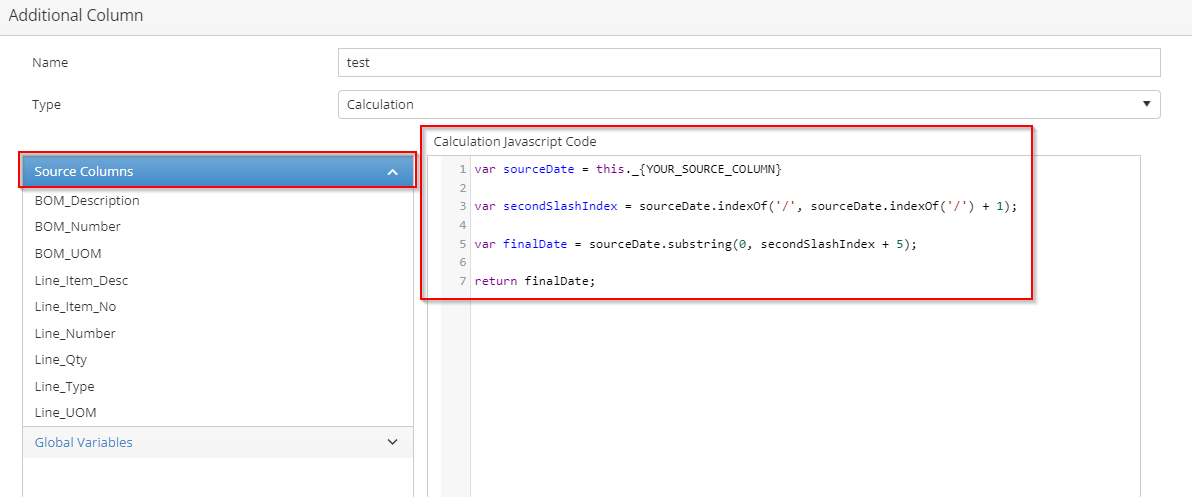1192x497 pixels.
Task: Click the return finalDate code line
Action: pos(535,281)
